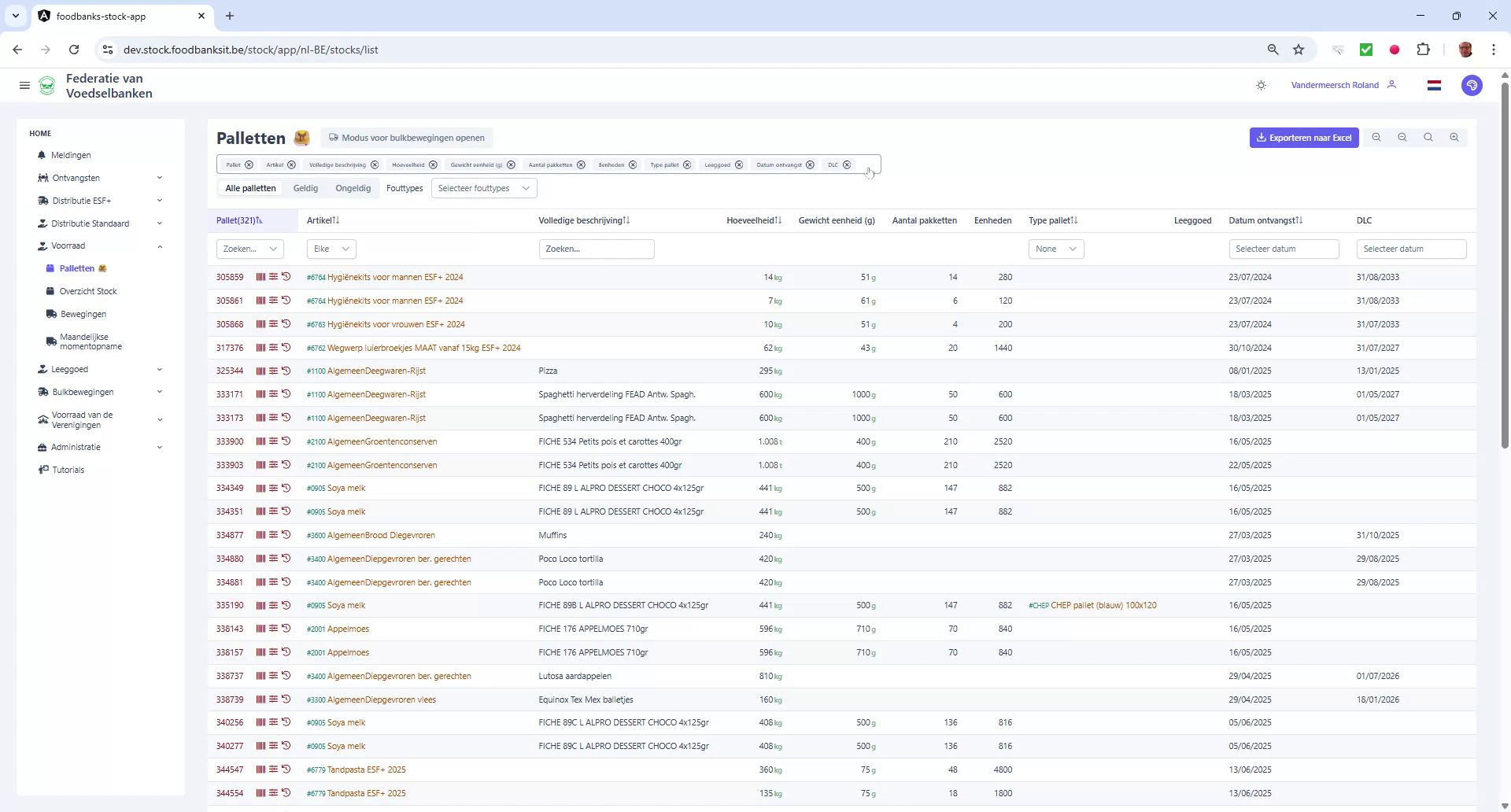
Task: Click the Zoeken search field under Volledige beschrijving
Action: click(596, 249)
